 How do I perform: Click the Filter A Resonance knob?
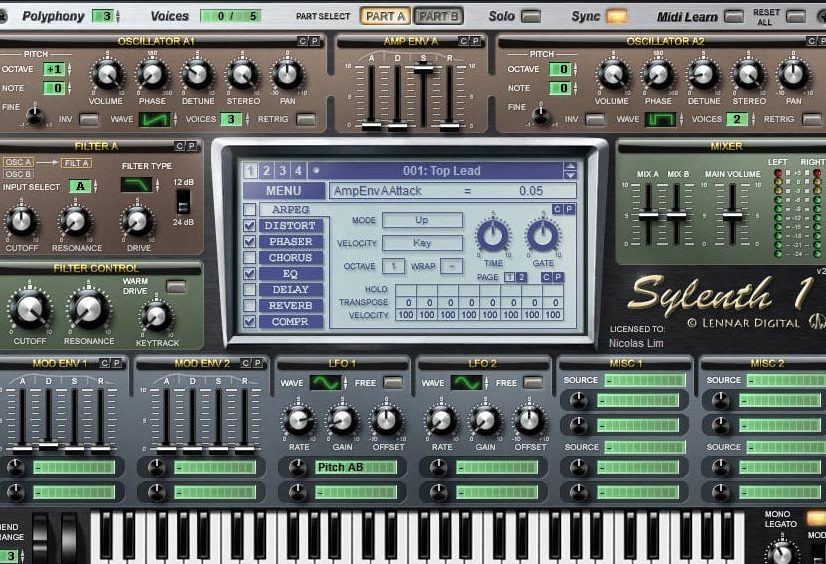pyautogui.click(x=75, y=221)
